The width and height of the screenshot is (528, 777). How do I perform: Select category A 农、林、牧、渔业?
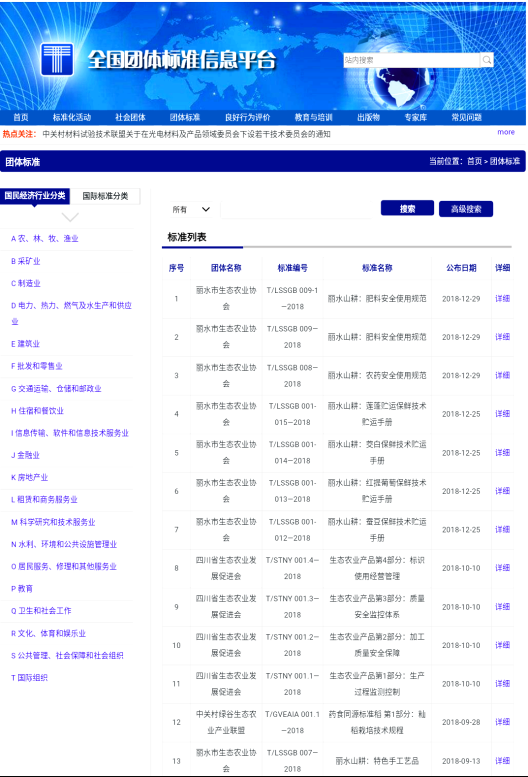(x=45, y=238)
